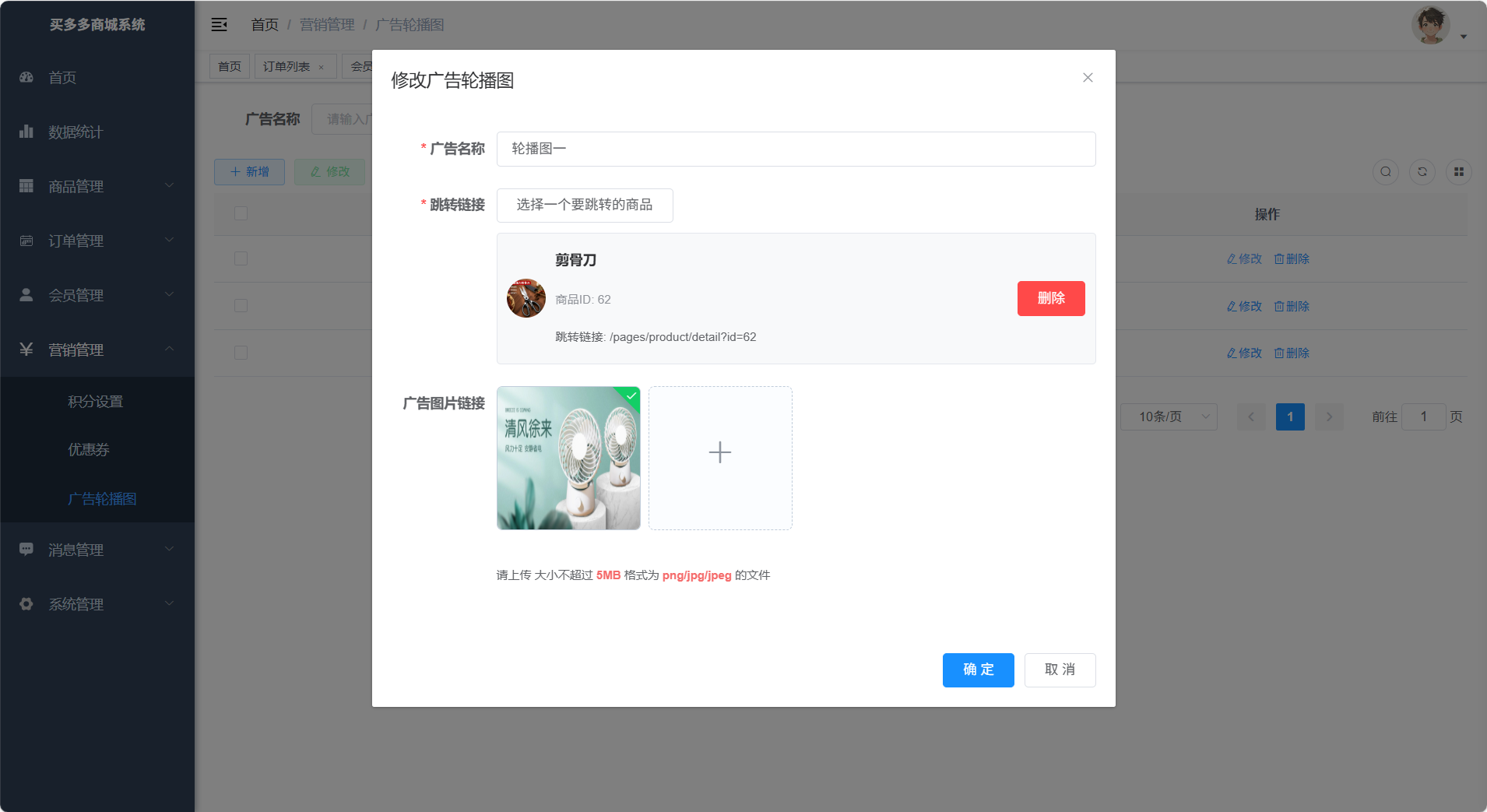This screenshot has height=812, width=1487.
Task: Click the column grid display icon
Action: [x=1459, y=172]
